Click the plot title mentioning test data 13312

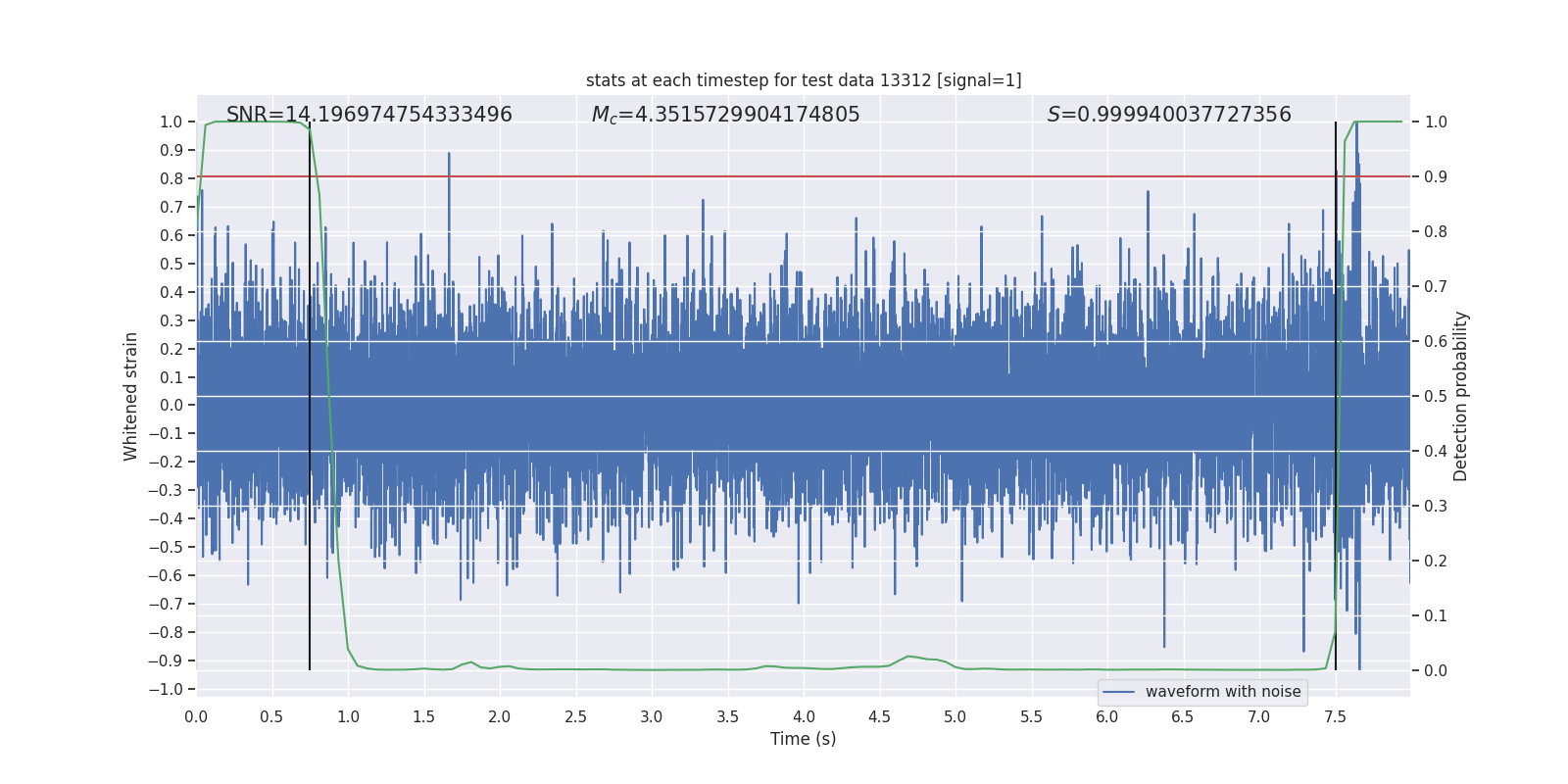click(x=803, y=80)
